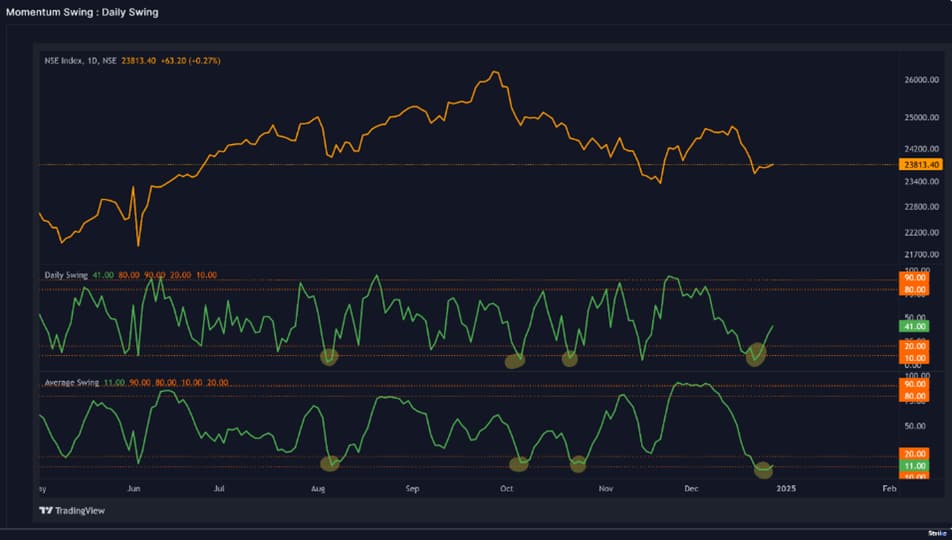
Task: Click the Strike logo in bottom corner
Action: coord(936,534)
